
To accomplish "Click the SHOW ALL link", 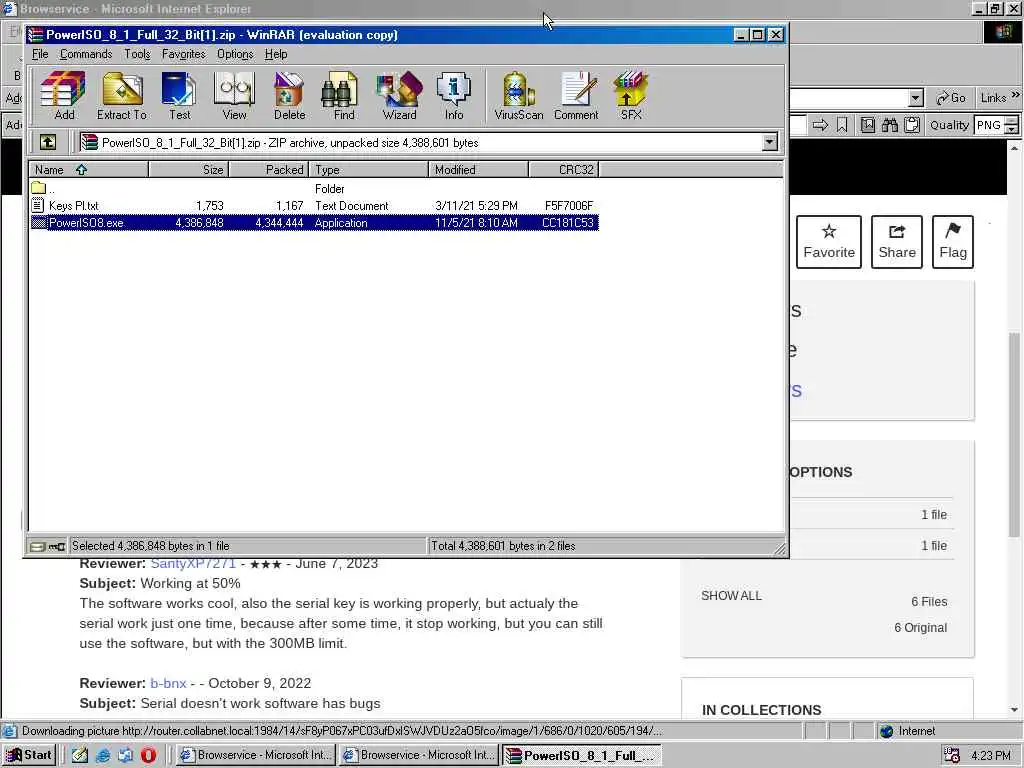I will point(731,596).
